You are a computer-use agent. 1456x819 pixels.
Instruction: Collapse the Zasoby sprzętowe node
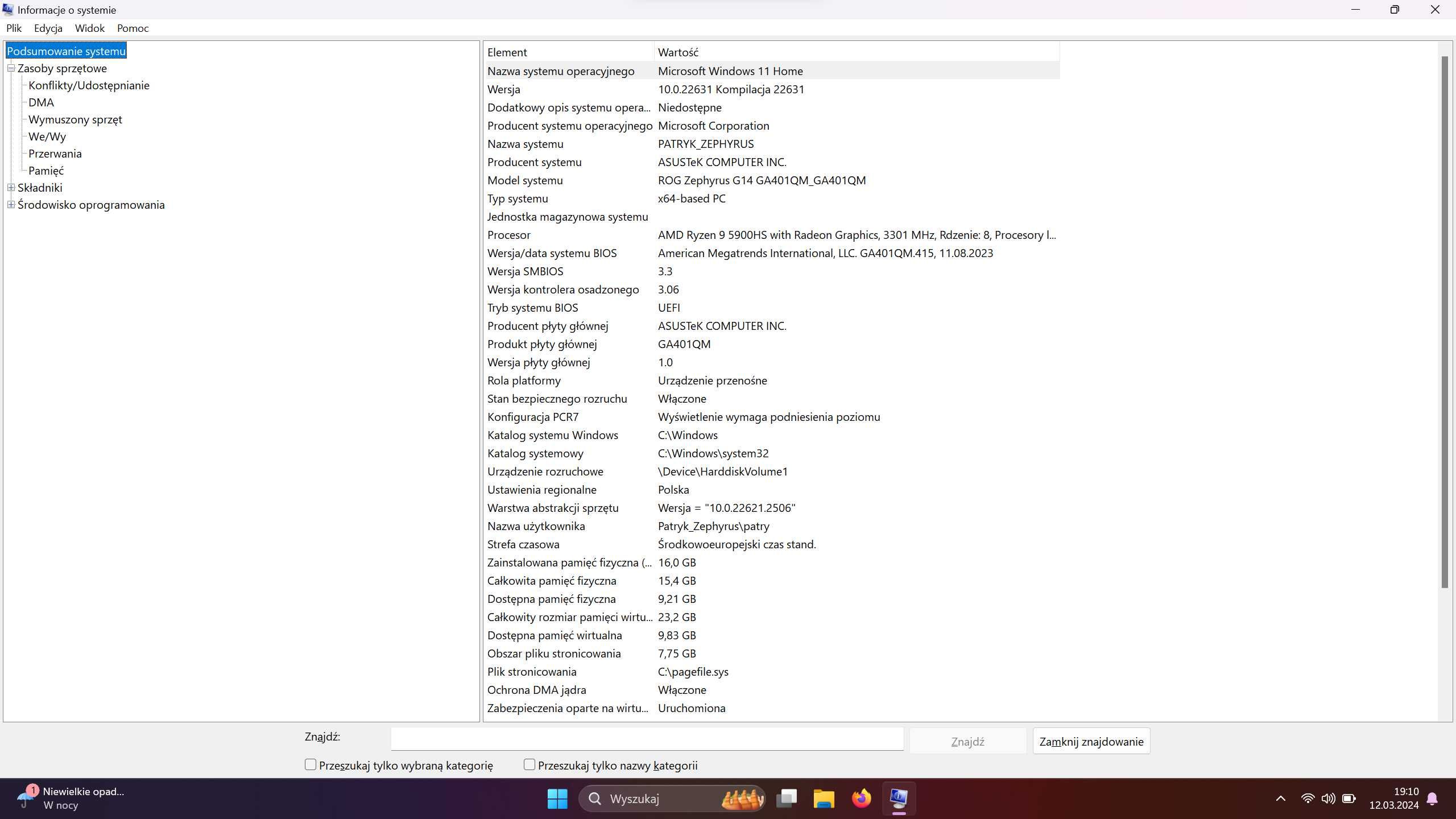coord(11,68)
